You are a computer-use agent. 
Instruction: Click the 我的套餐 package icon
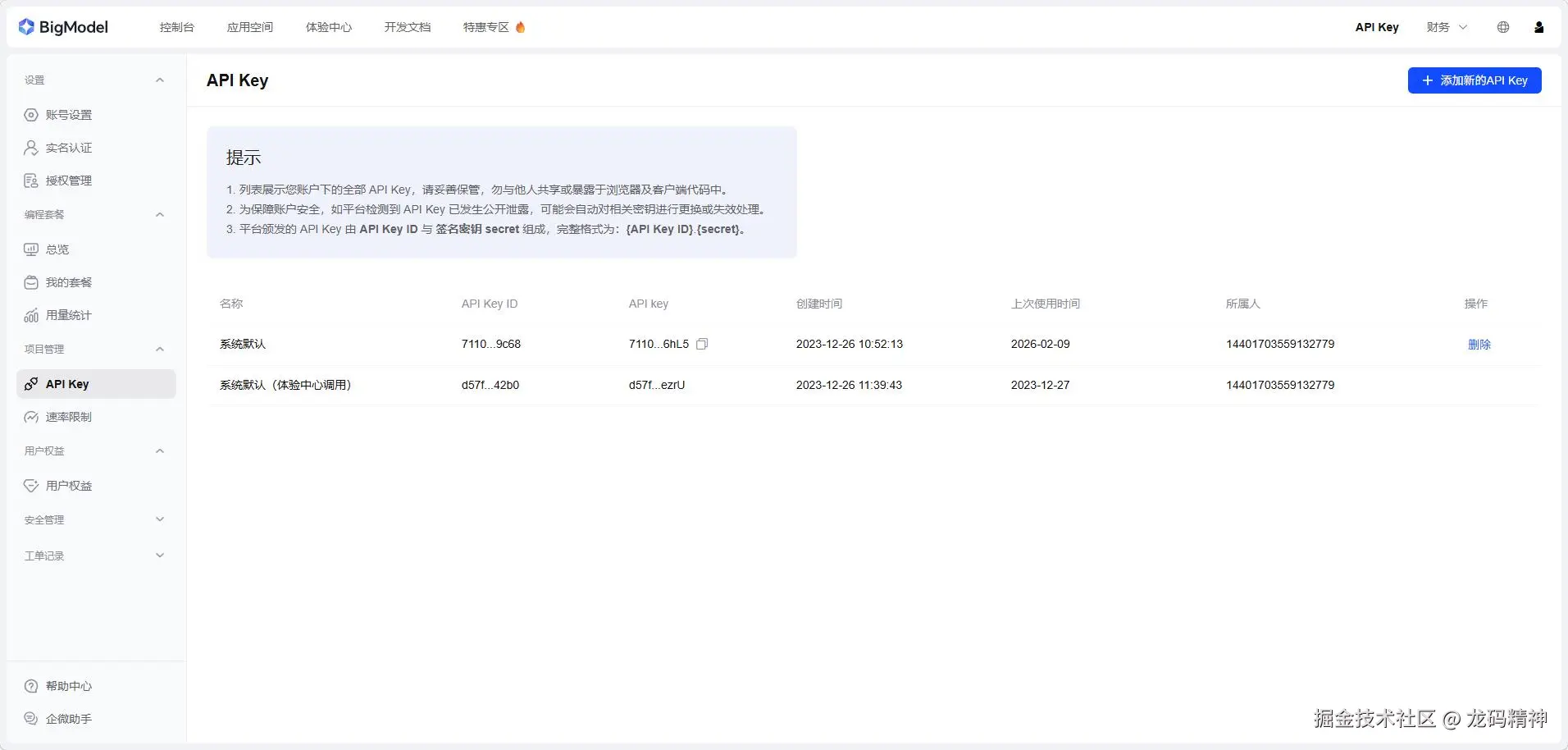[31, 282]
